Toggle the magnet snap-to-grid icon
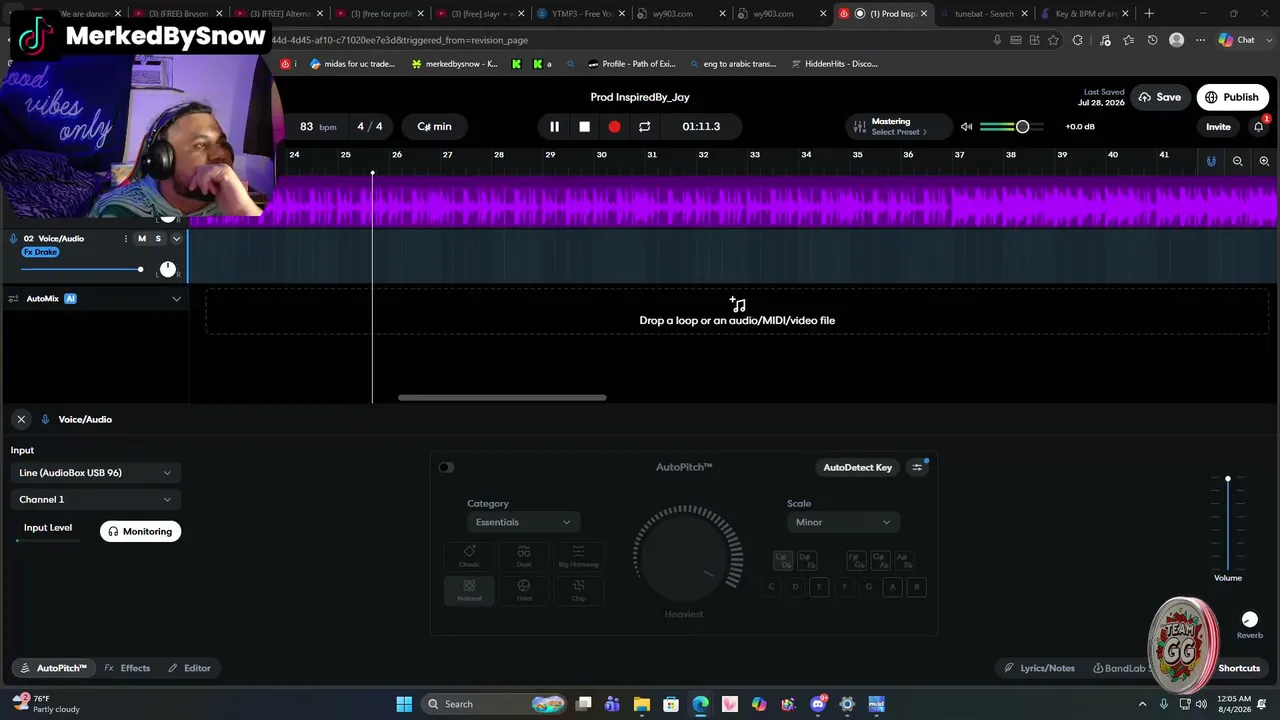1280x720 pixels. (1211, 161)
